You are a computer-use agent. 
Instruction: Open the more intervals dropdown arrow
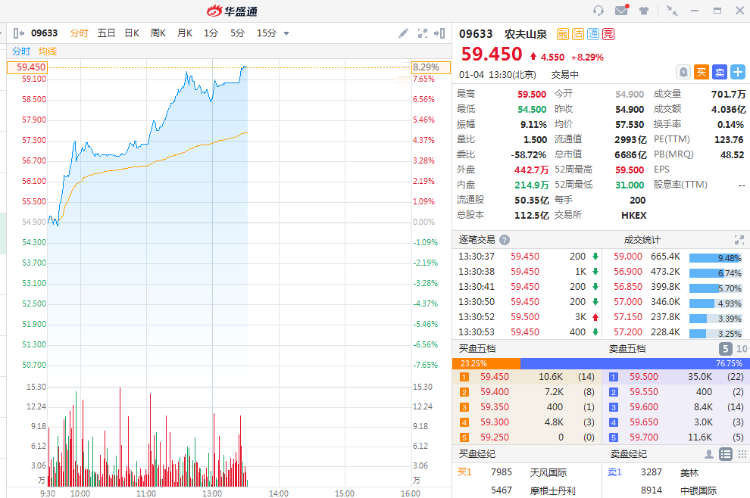pyautogui.click(x=287, y=33)
